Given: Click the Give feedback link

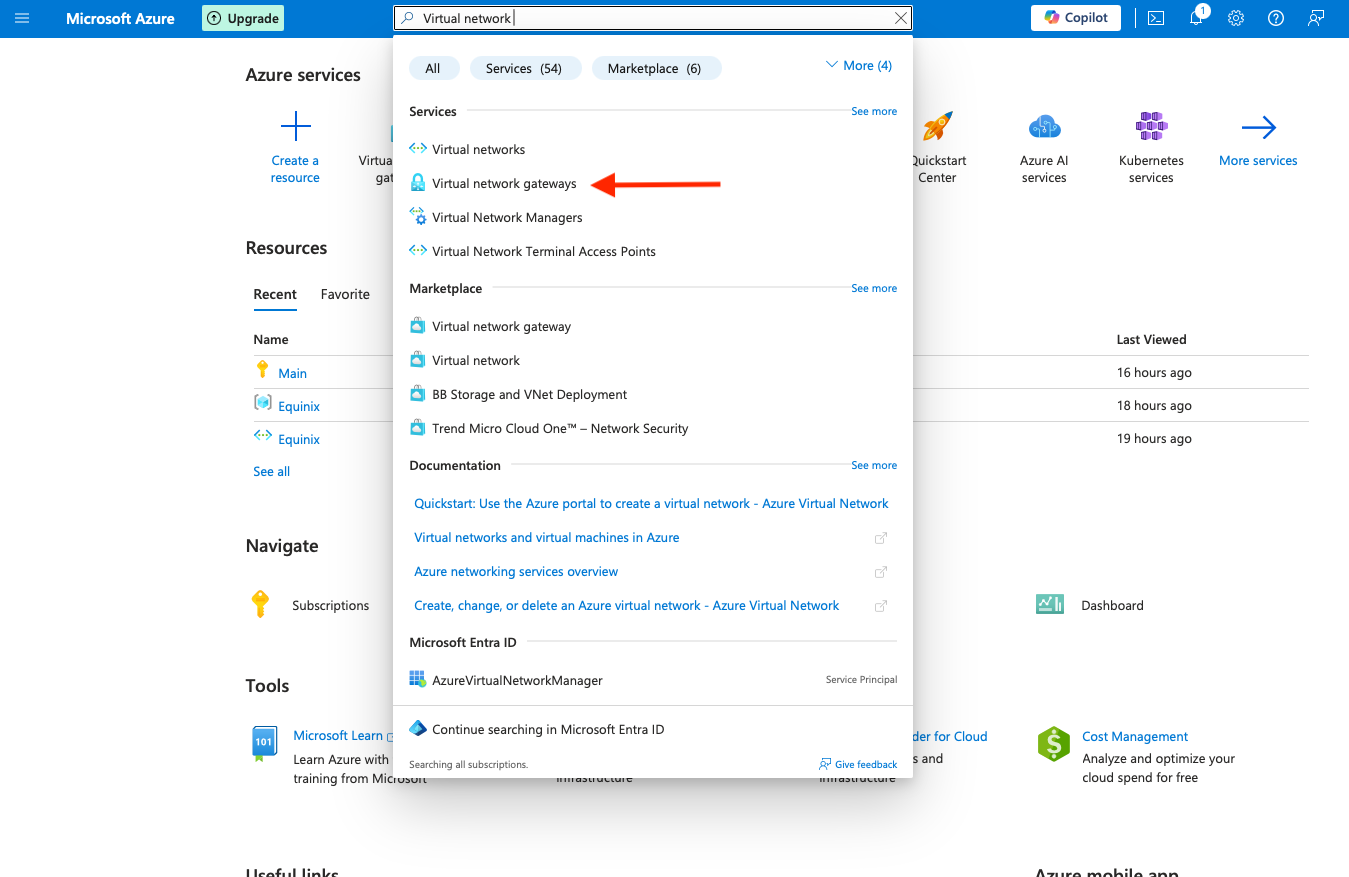Looking at the screenshot, I should click(x=858, y=764).
